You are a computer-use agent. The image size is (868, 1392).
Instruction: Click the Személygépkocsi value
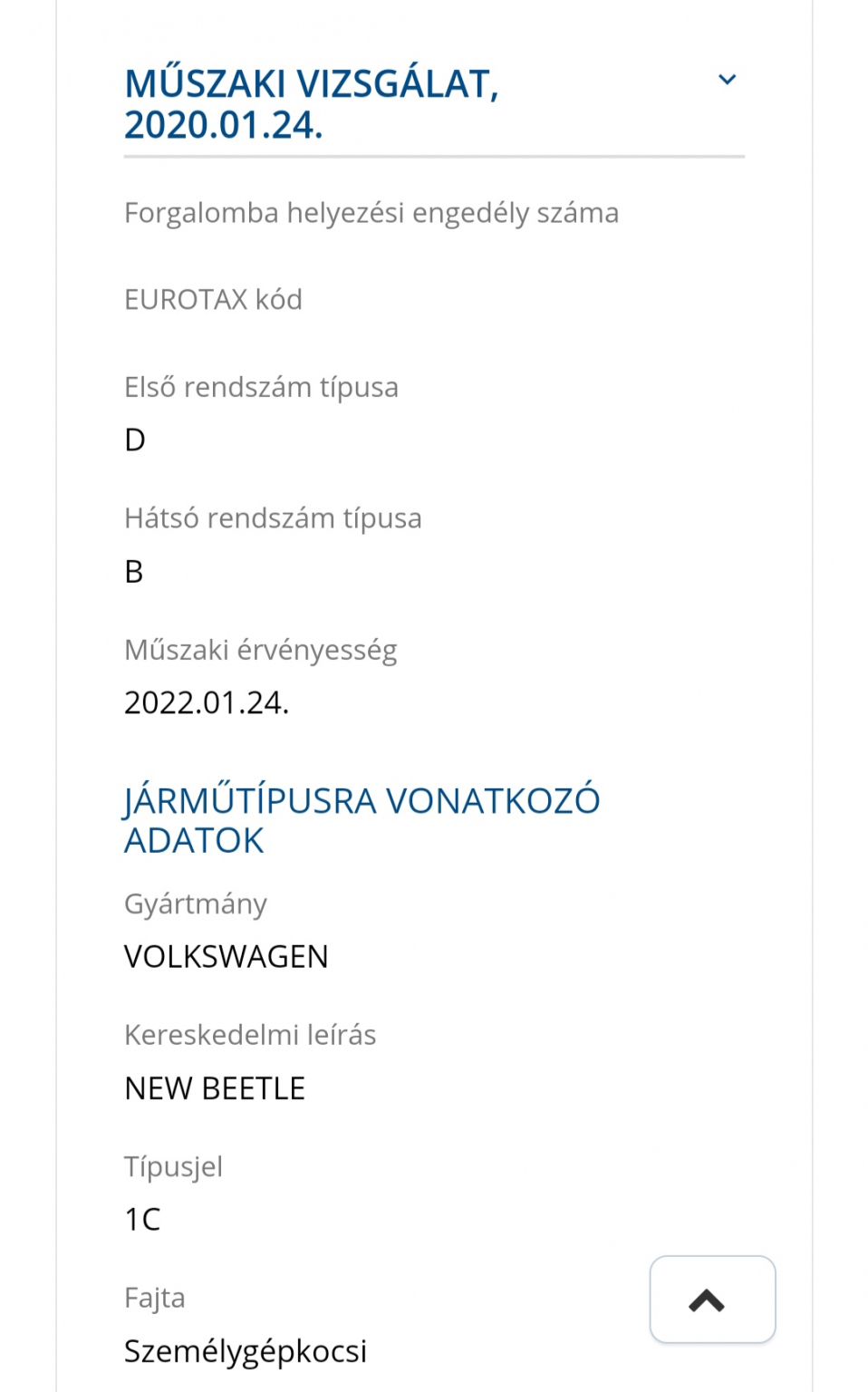246,1351
